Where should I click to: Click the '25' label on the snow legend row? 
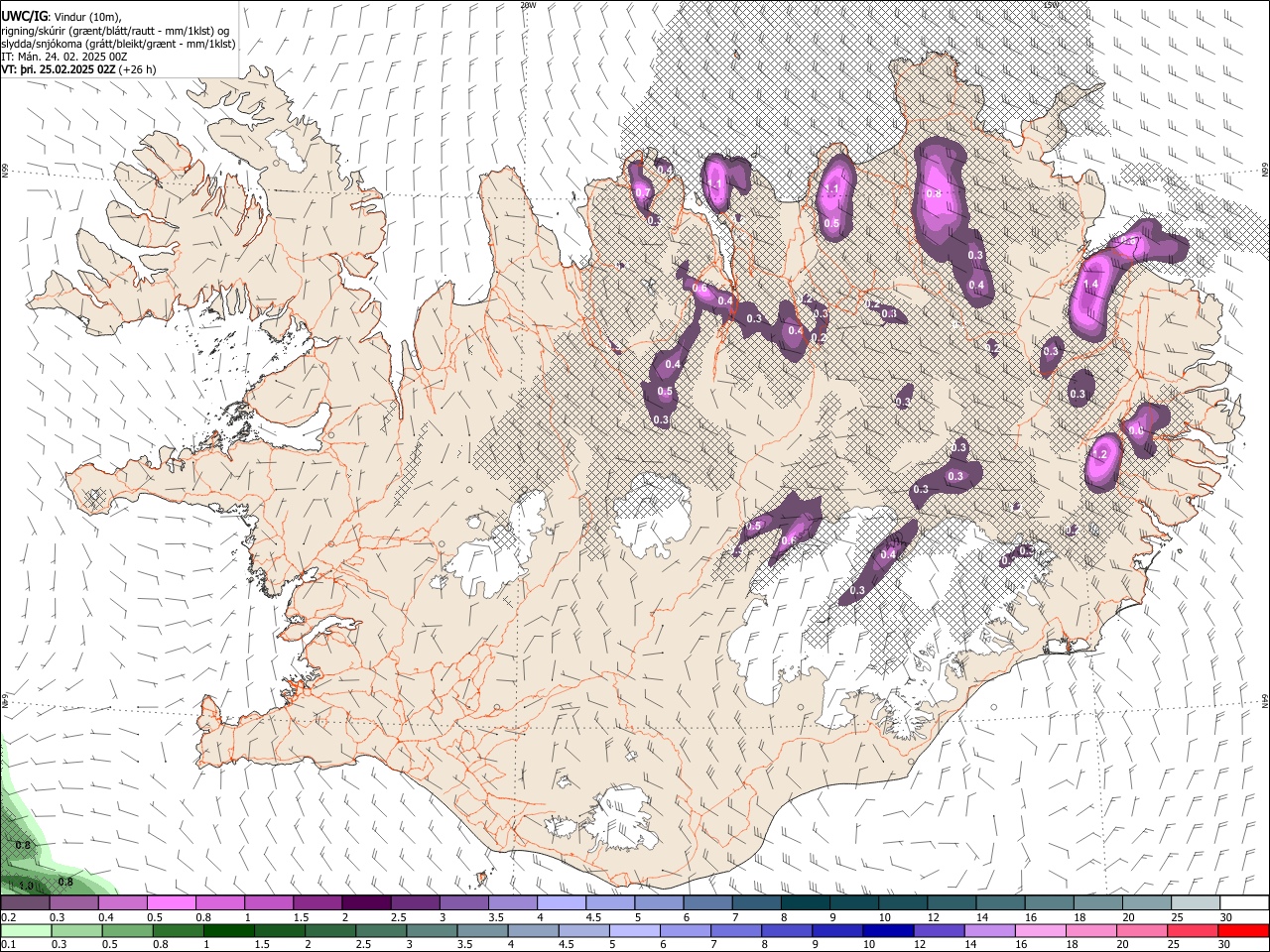pyautogui.click(x=1177, y=917)
